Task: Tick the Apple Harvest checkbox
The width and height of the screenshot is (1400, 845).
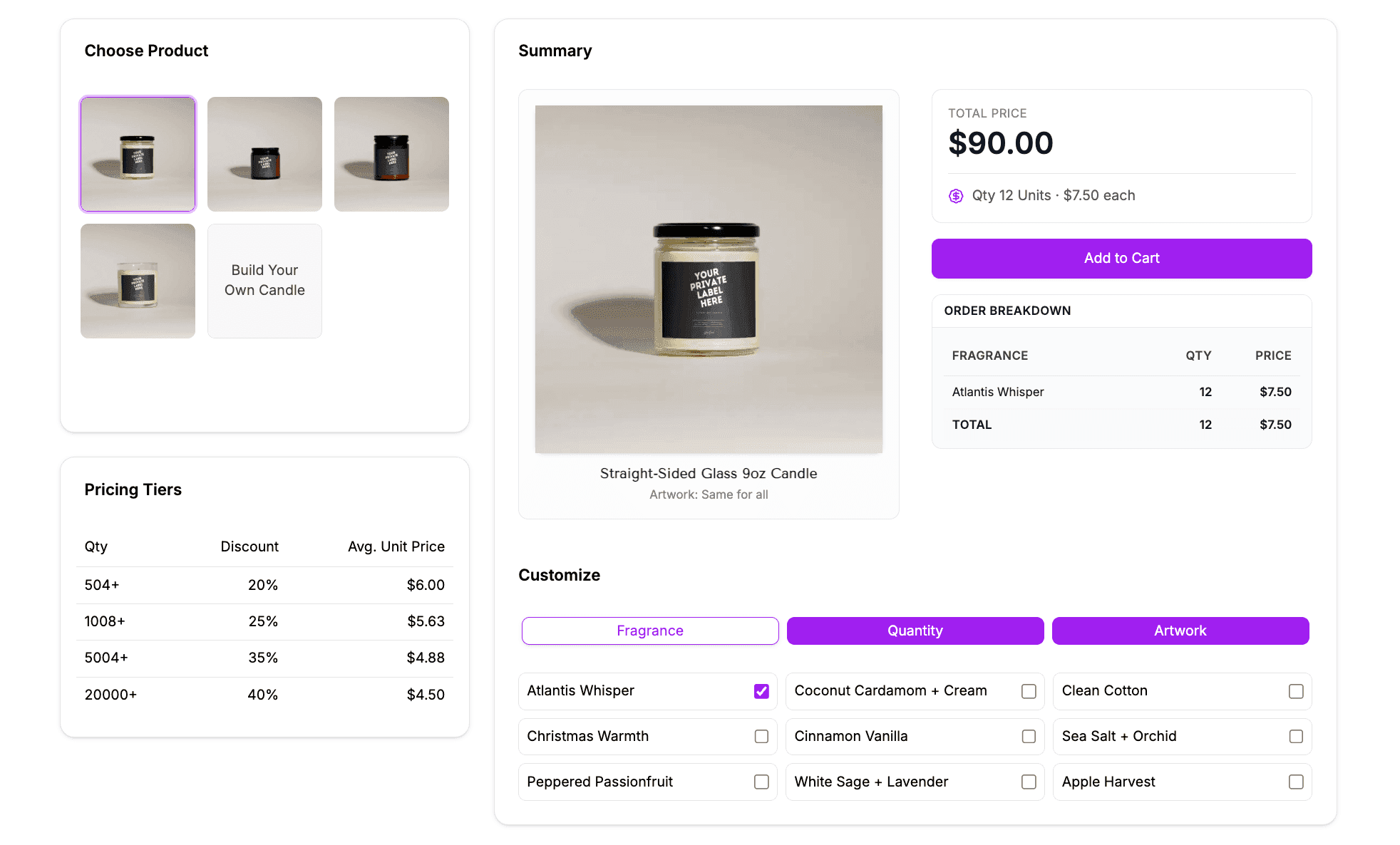Action: (1296, 782)
